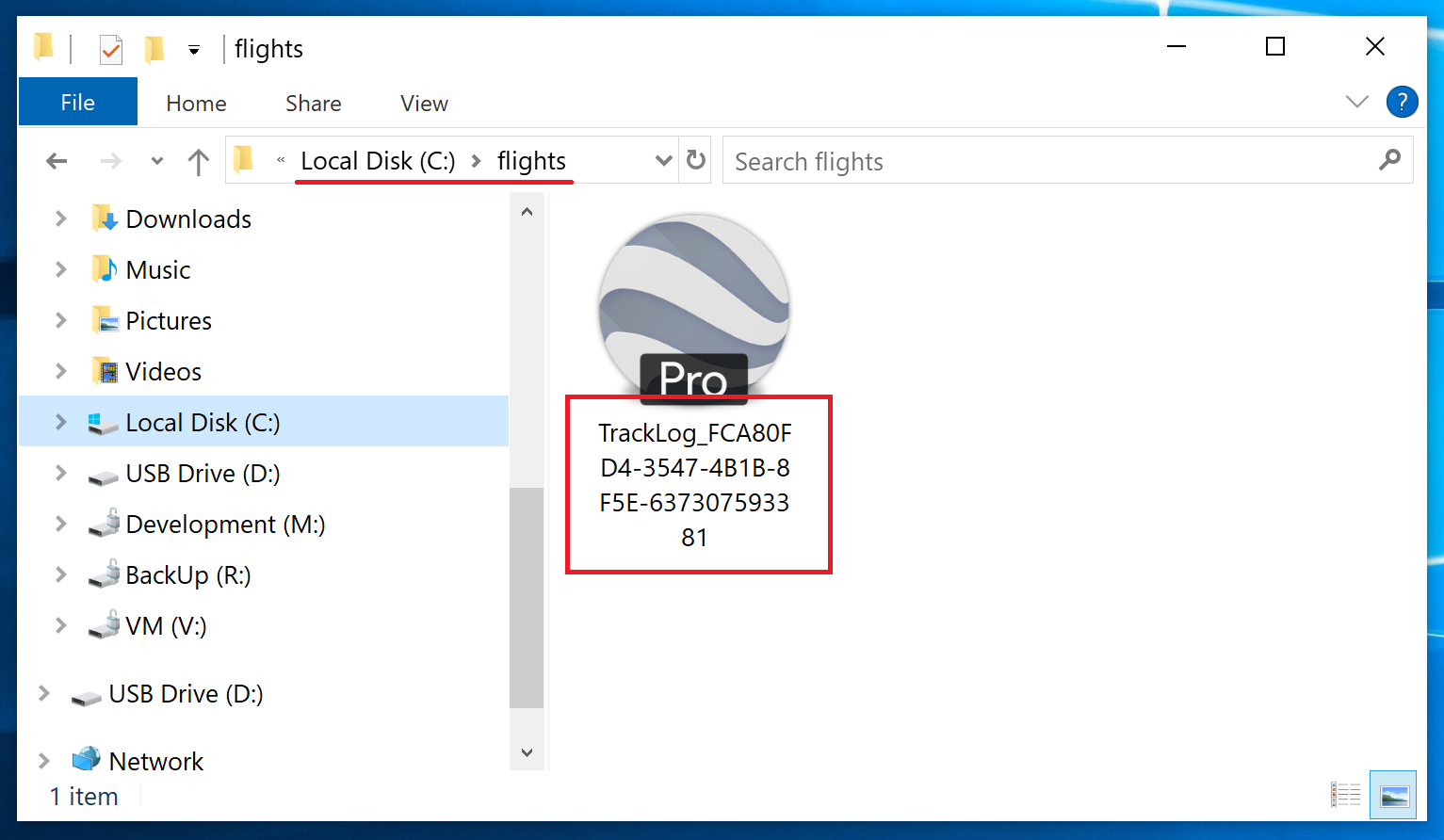The width and height of the screenshot is (1444, 840).
Task: Open the File ribbon tab
Action: click(x=78, y=102)
